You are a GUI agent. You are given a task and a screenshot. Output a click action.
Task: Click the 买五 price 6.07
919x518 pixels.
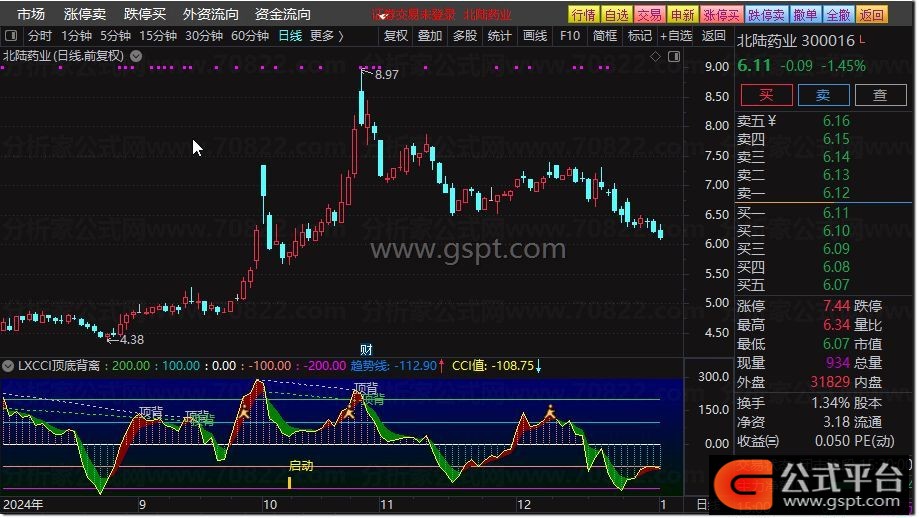click(836, 285)
